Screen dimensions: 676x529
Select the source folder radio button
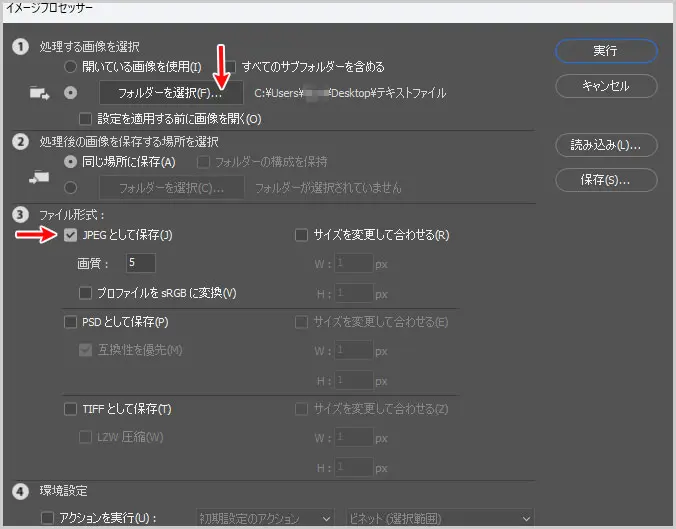[70, 93]
